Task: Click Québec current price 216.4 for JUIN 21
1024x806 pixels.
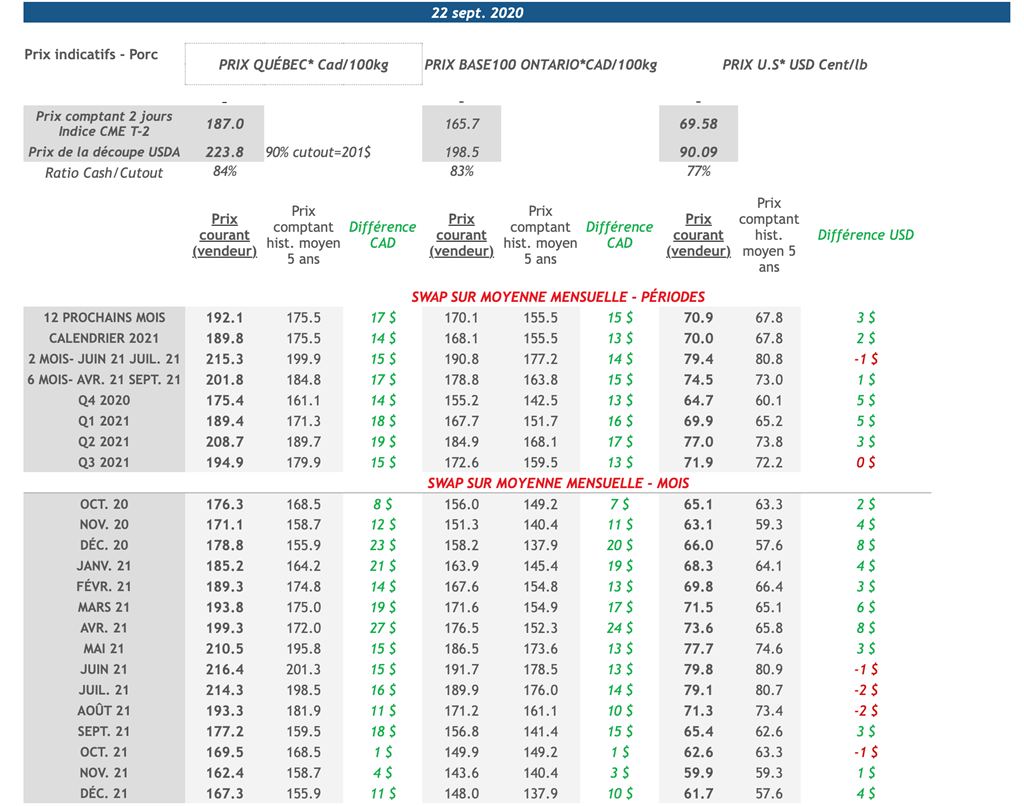Action: pyautogui.click(x=225, y=670)
